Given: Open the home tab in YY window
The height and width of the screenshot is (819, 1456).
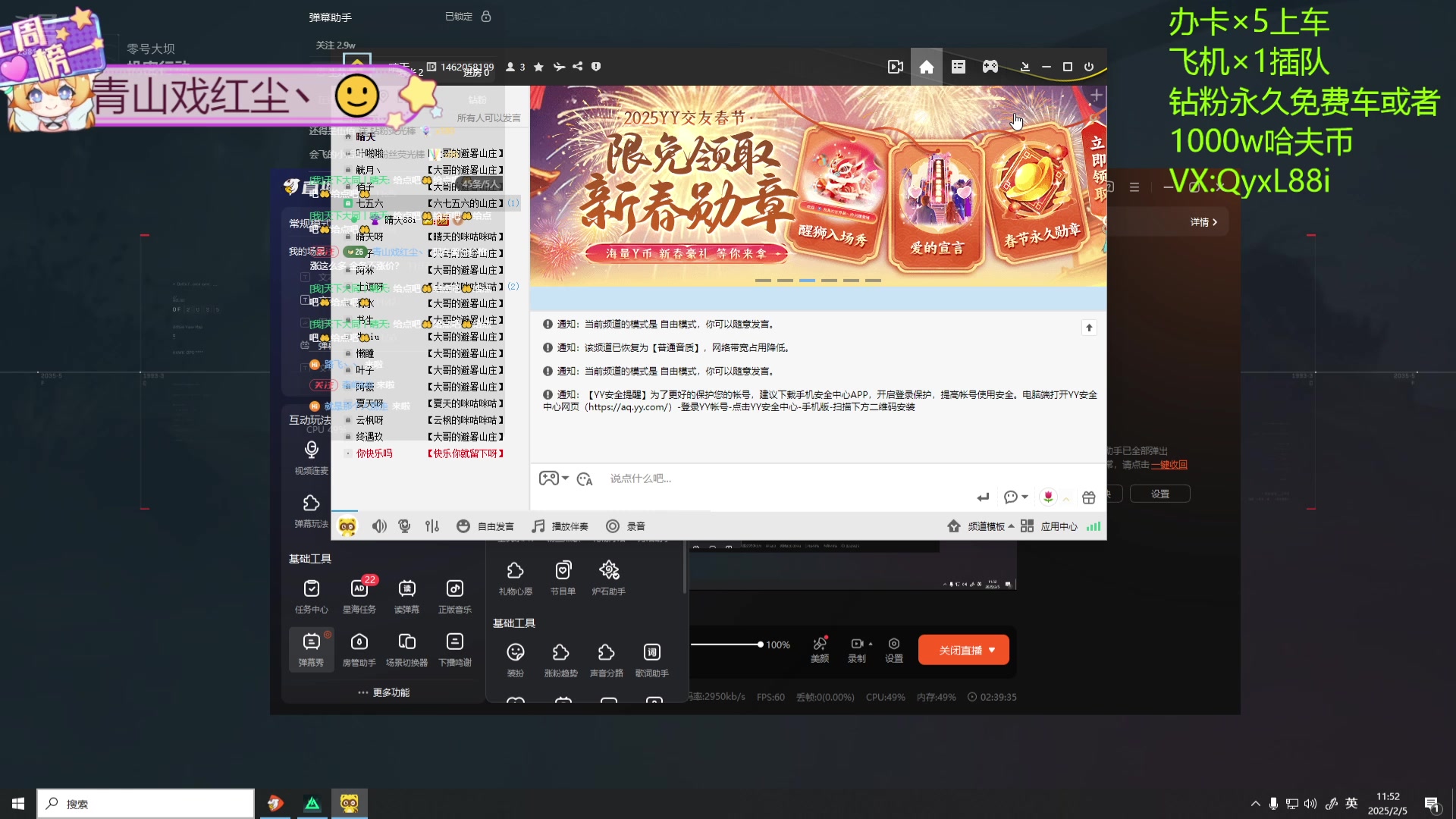Looking at the screenshot, I should 926,67.
